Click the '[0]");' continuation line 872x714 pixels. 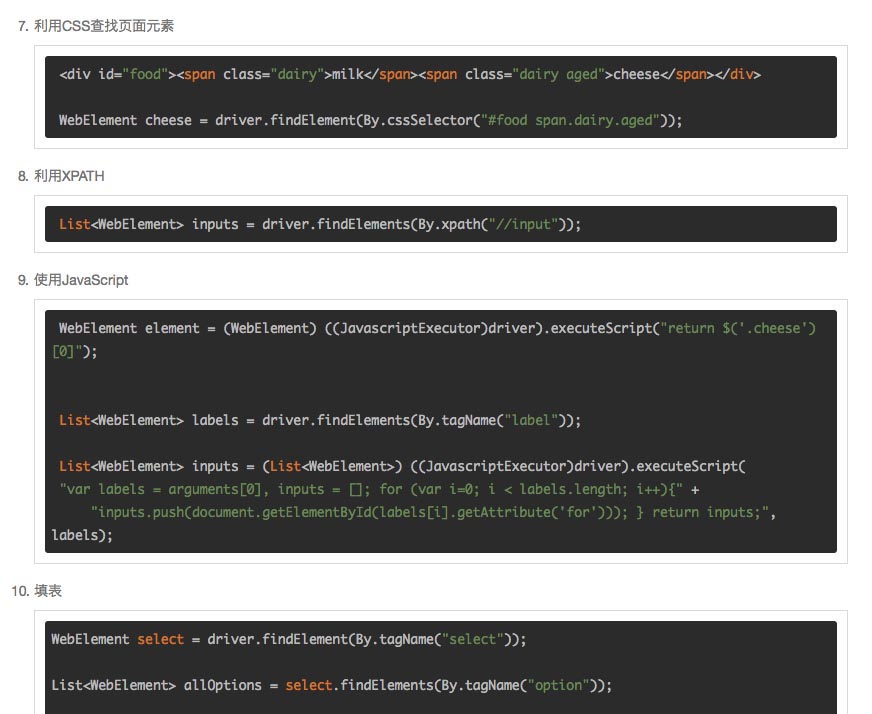[75, 351]
